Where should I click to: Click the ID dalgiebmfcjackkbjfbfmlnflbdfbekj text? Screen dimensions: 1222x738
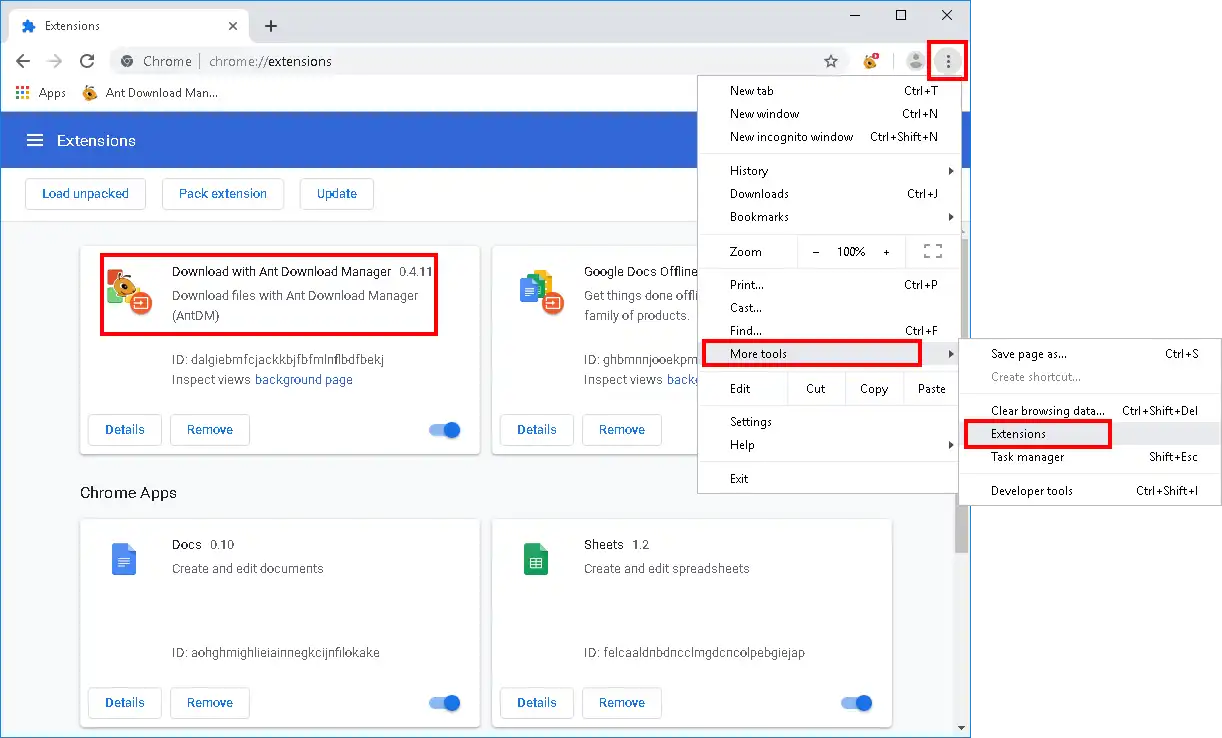(x=278, y=359)
